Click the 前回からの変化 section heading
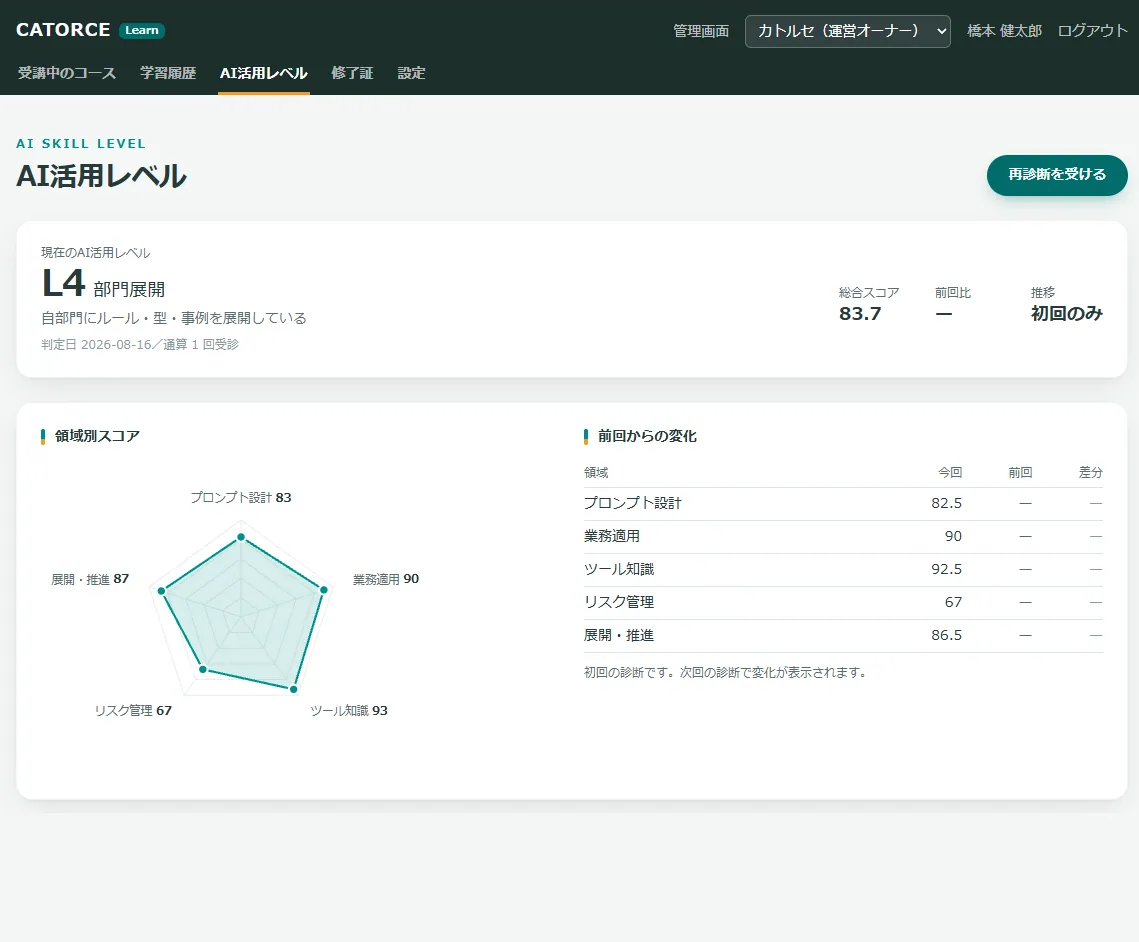 click(646, 437)
